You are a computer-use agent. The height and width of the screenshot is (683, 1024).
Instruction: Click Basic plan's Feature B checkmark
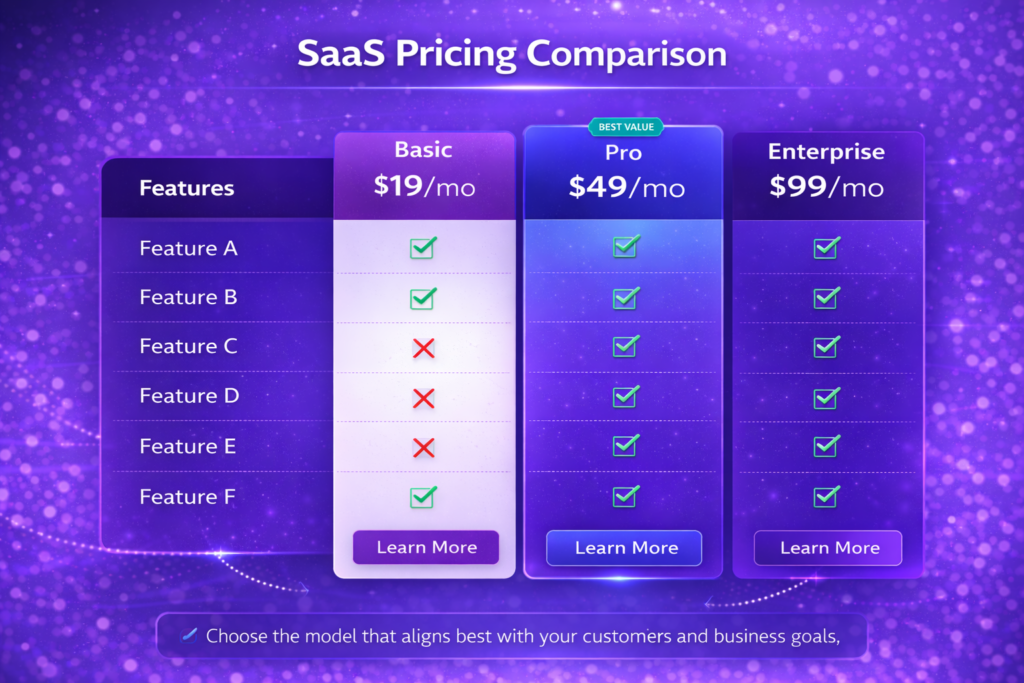pyautogui.click(x=423, y=298)
